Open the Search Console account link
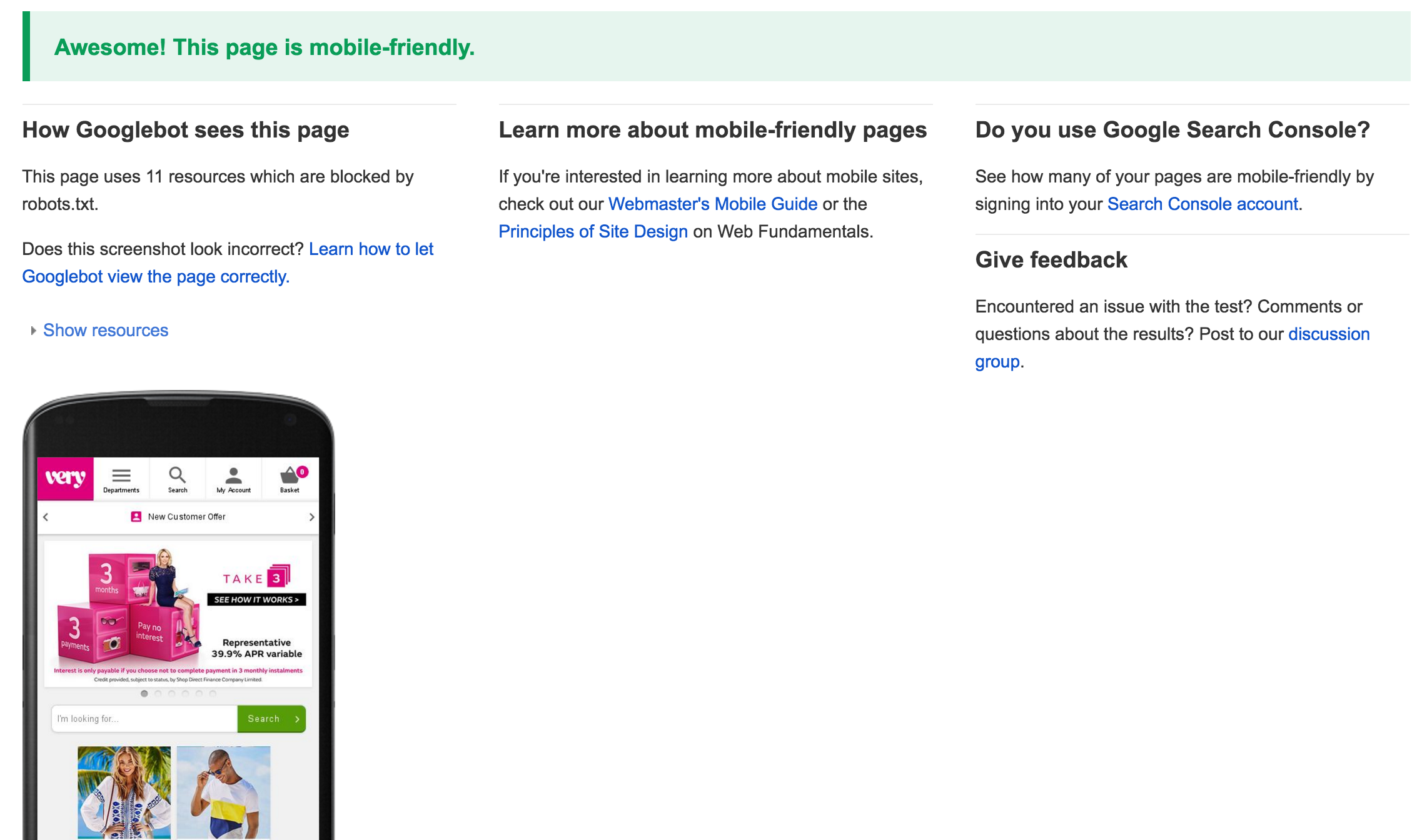This screenshot has width=1417, height=840. click(x=1203, y=204)
